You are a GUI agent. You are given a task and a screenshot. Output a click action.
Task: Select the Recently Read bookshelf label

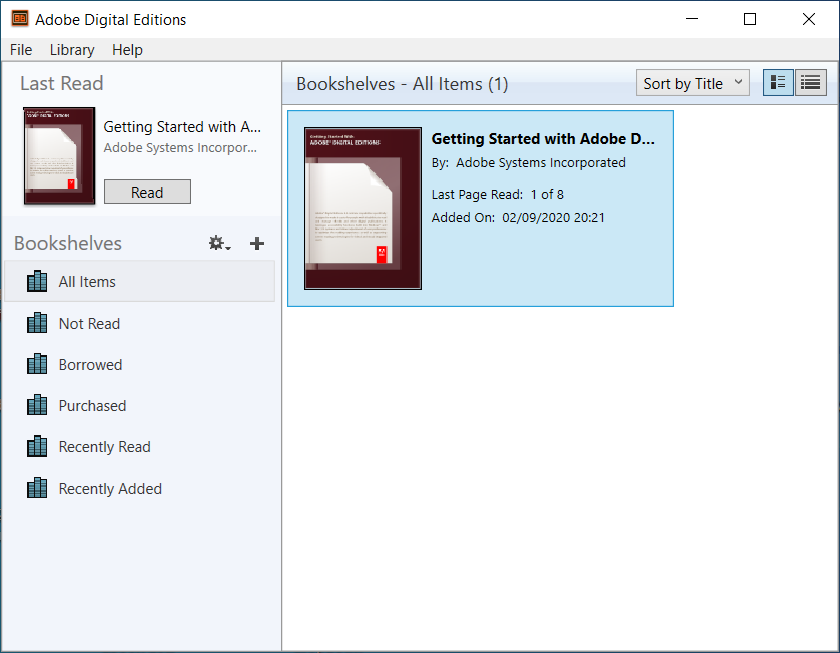(104, 447)
